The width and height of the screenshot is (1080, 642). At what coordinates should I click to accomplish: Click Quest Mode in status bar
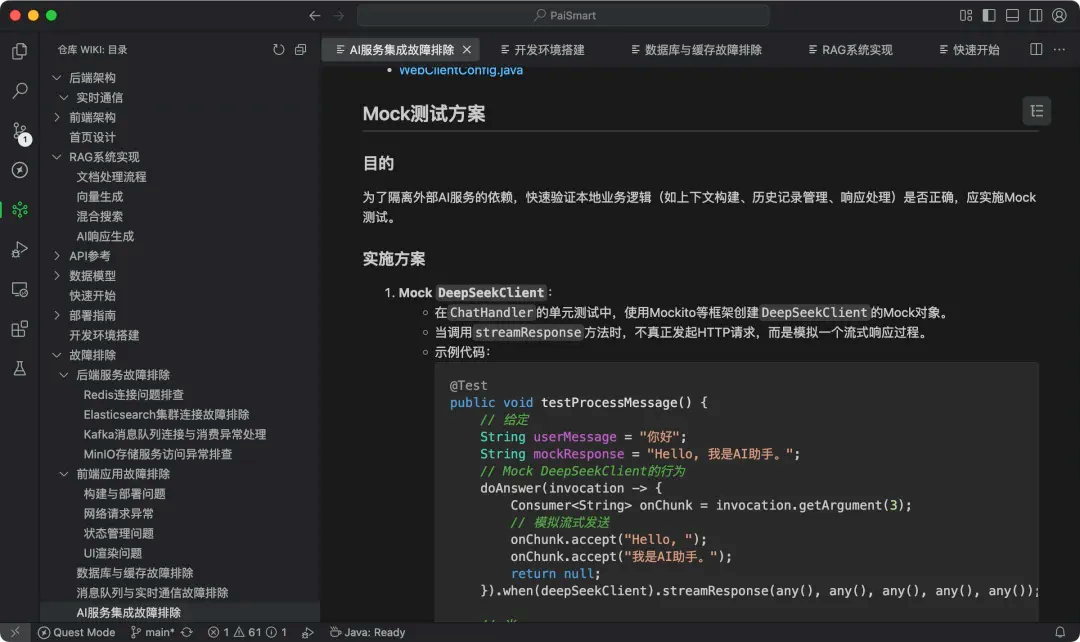(x=76, y=632)
